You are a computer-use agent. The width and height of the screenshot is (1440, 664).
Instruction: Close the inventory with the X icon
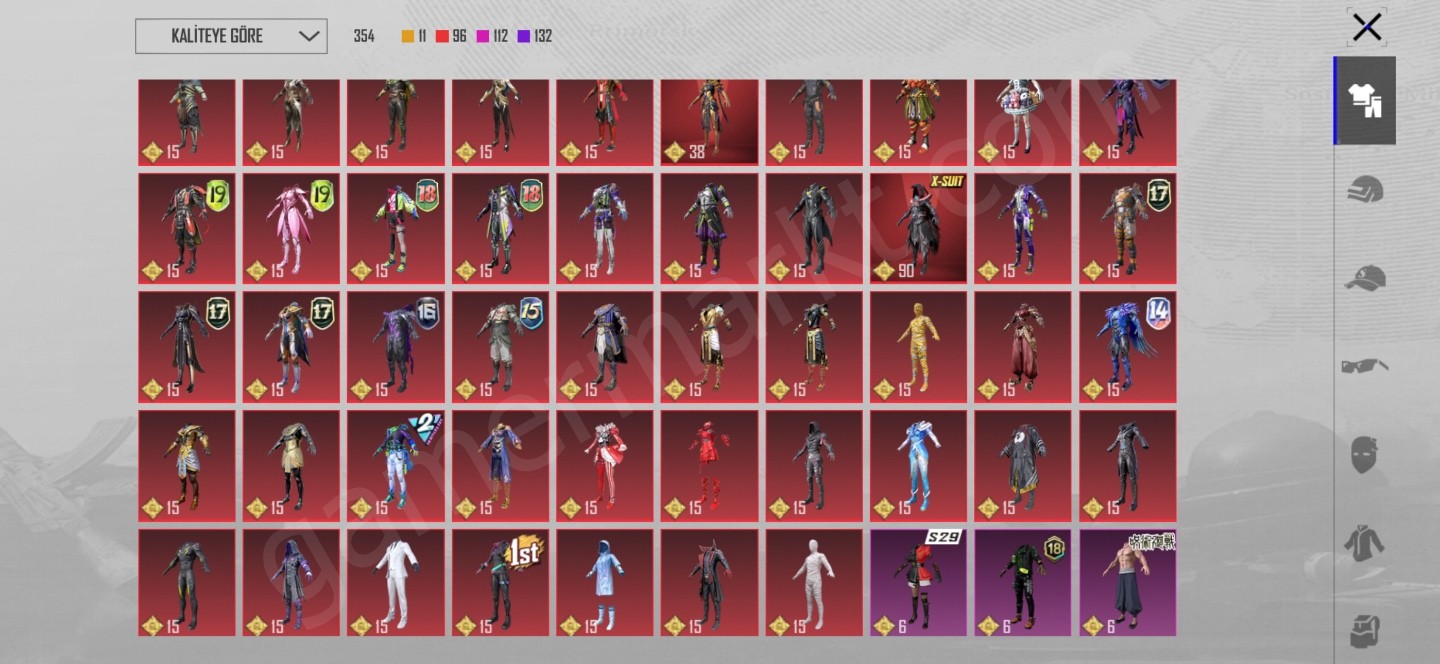1366,27
